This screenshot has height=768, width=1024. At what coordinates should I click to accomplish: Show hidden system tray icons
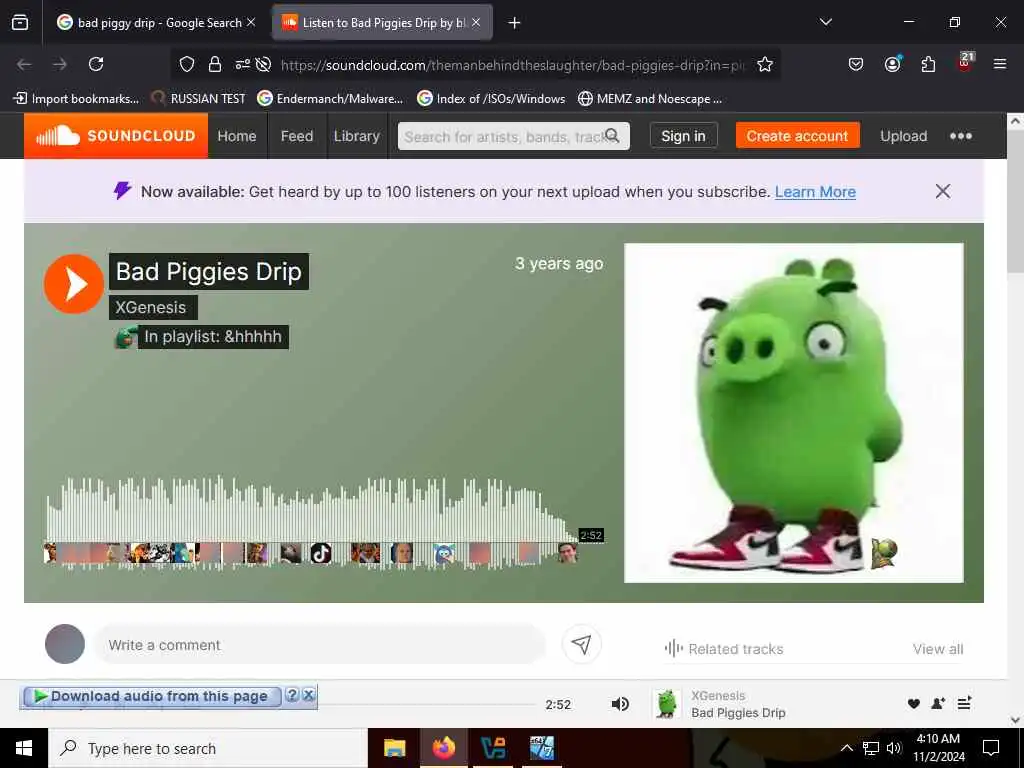click(x=846, y=748)
